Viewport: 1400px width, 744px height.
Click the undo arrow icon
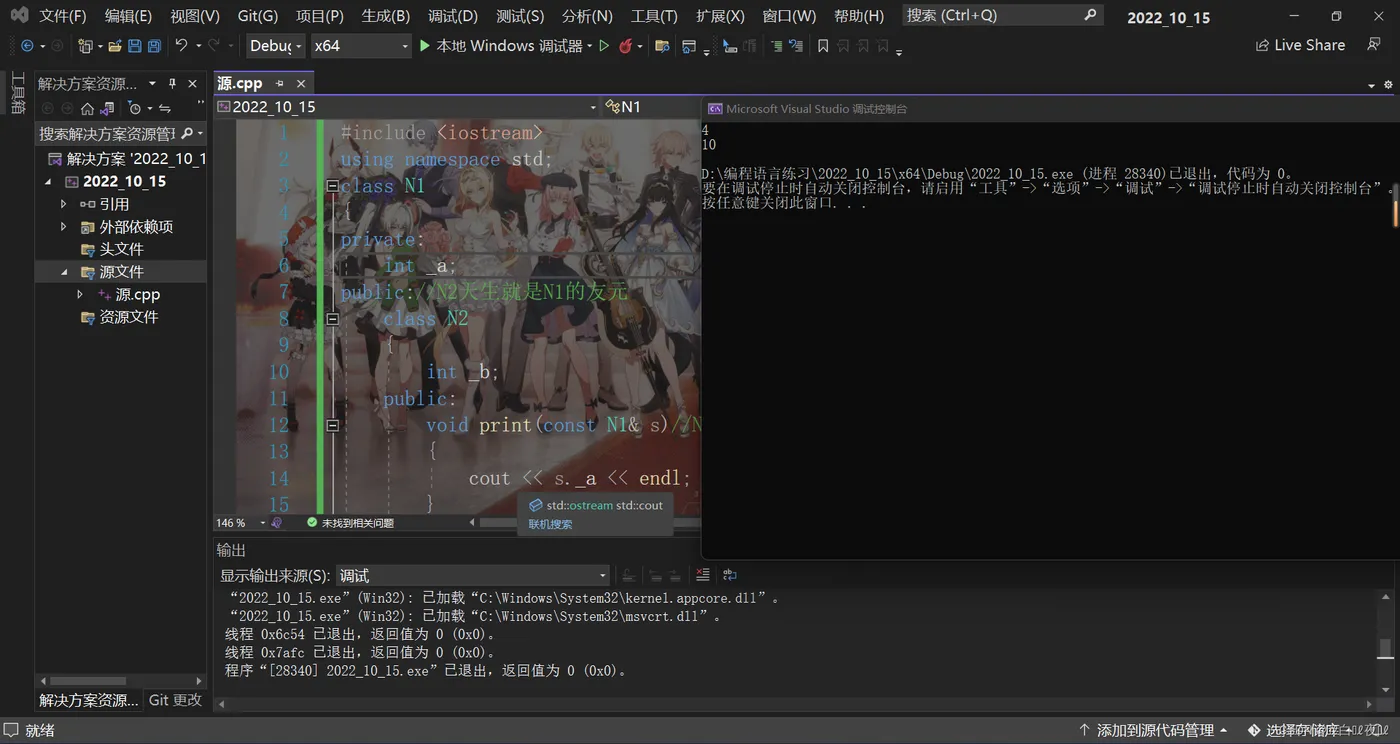pos(181,46)
